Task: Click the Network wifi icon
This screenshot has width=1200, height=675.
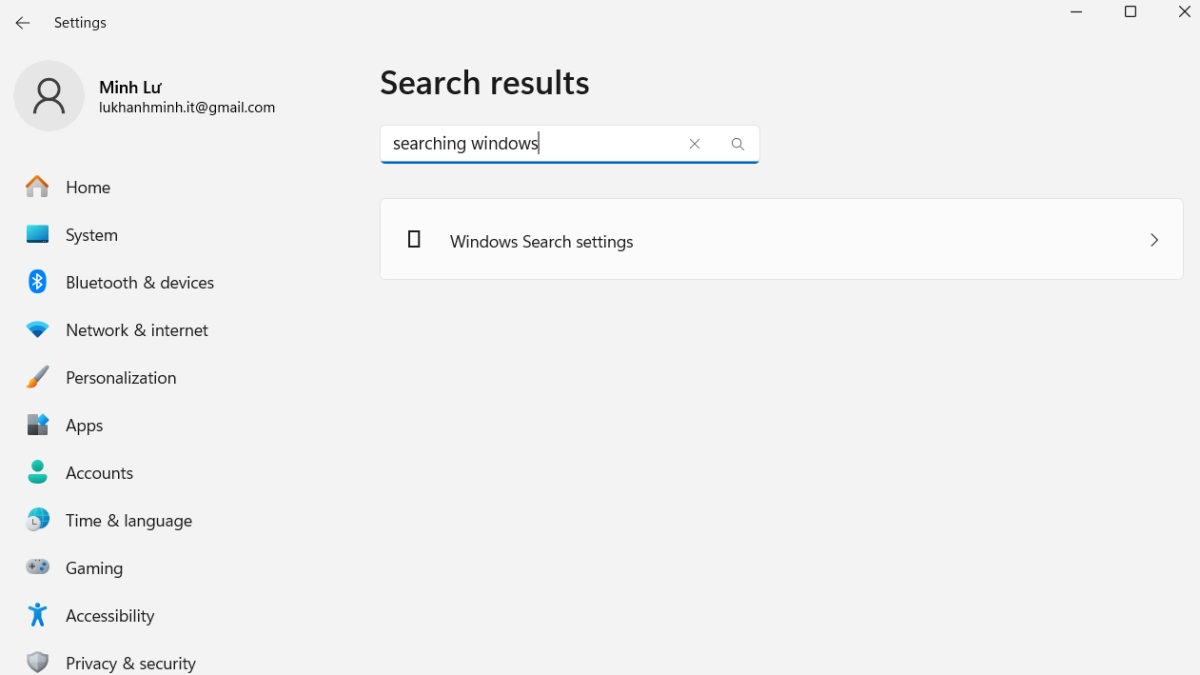Action: tap(37, 330)
